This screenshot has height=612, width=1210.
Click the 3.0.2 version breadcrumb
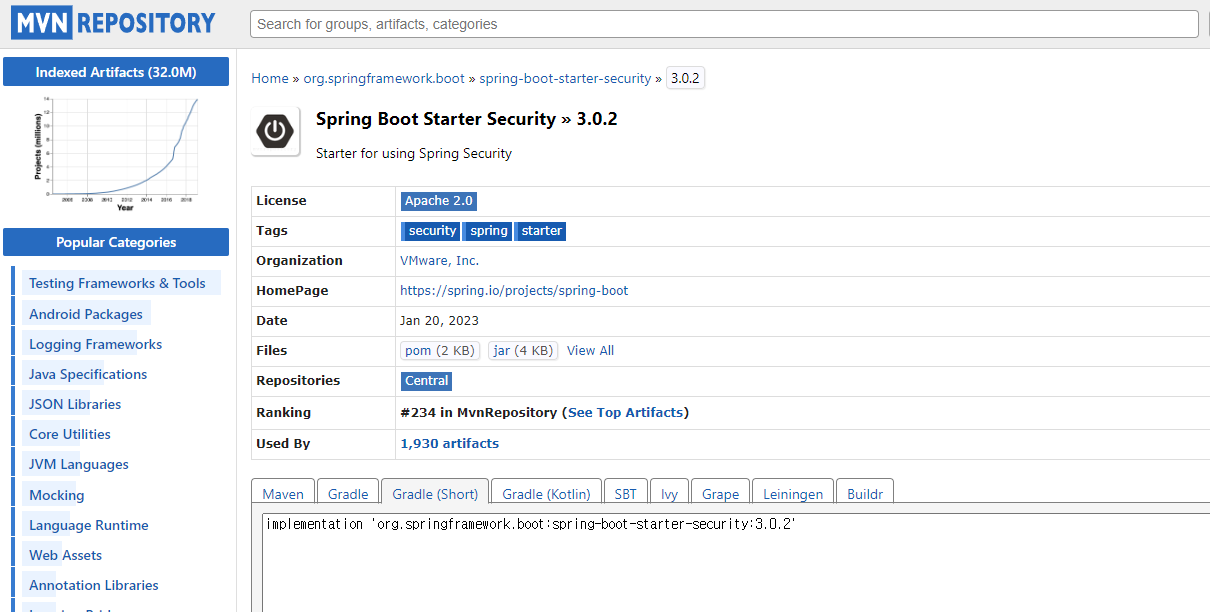685,78
